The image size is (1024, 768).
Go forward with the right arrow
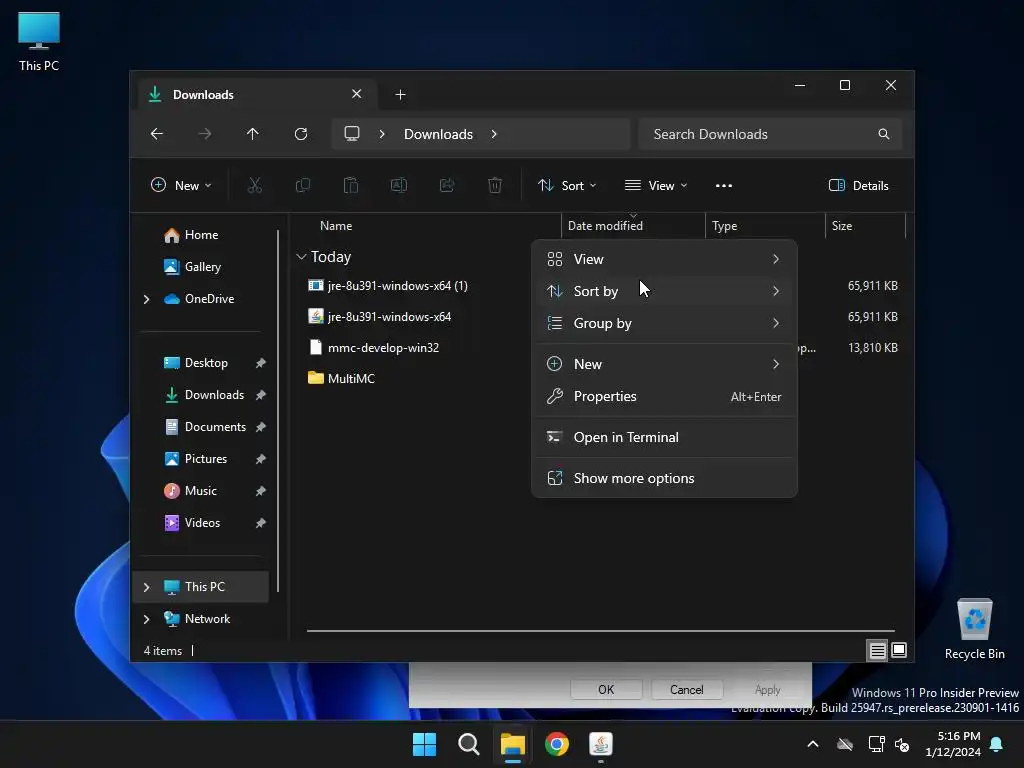[x=204, y=134]
